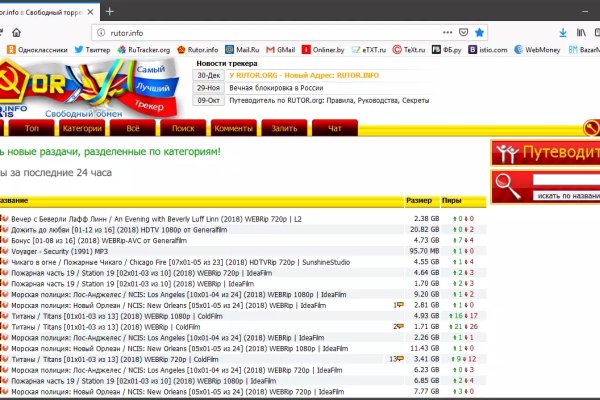Click the site info icon before rutor.info
The height and width of the screenshot is (400, 600).
[100, 31]
